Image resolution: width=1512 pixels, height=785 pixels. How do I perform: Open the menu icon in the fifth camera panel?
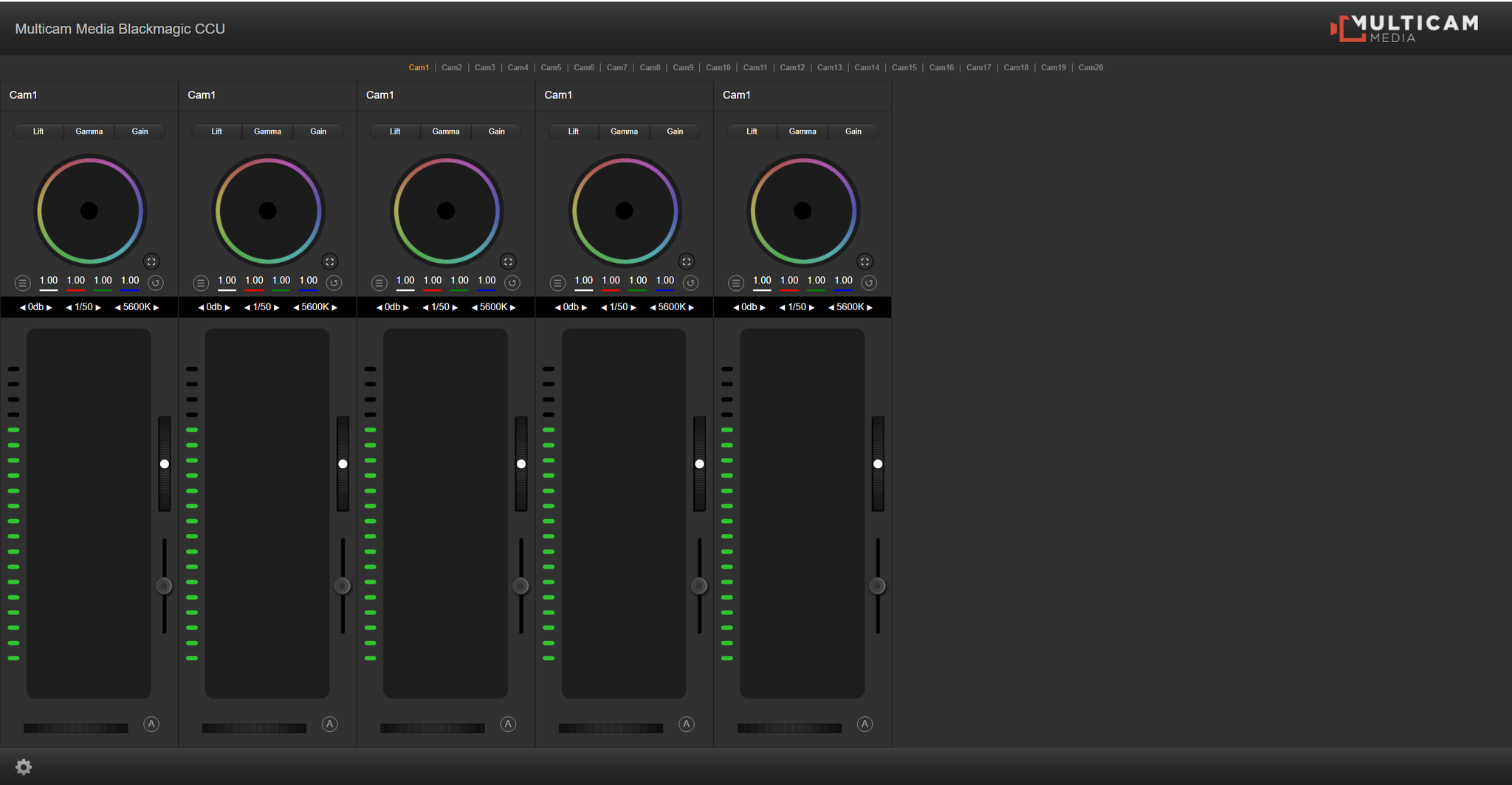736,283
